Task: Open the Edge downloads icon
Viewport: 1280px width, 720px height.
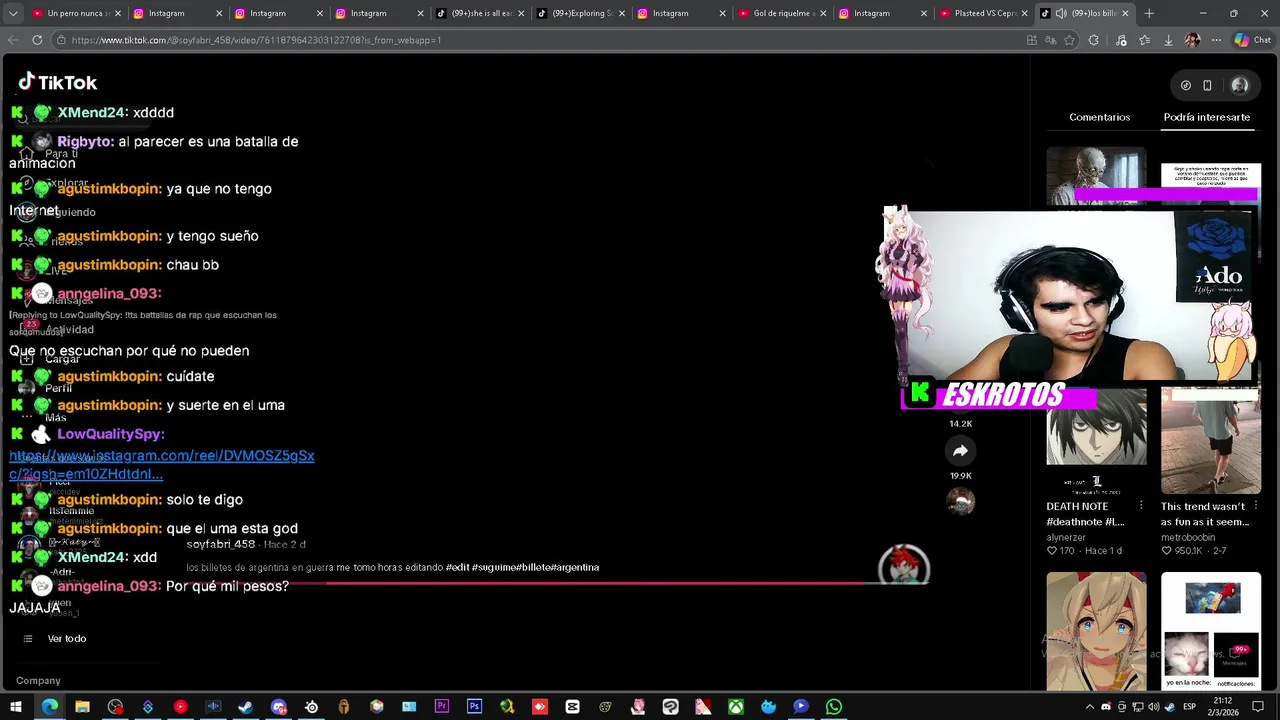Action: click(1168, 40)
